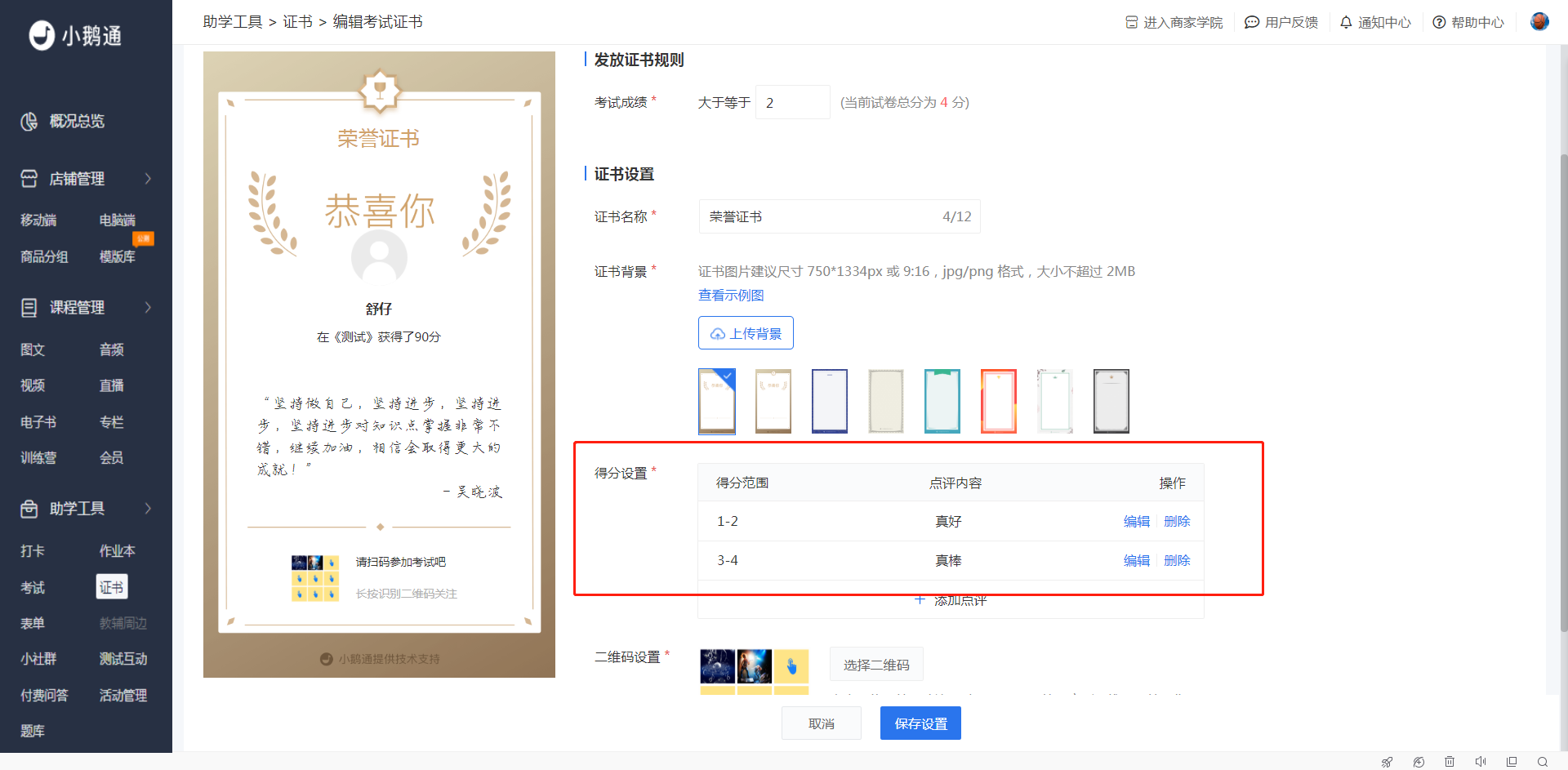Open 通知中心 bell icon
This screenshot has height=770, width=1568.
coord(1346,22)
